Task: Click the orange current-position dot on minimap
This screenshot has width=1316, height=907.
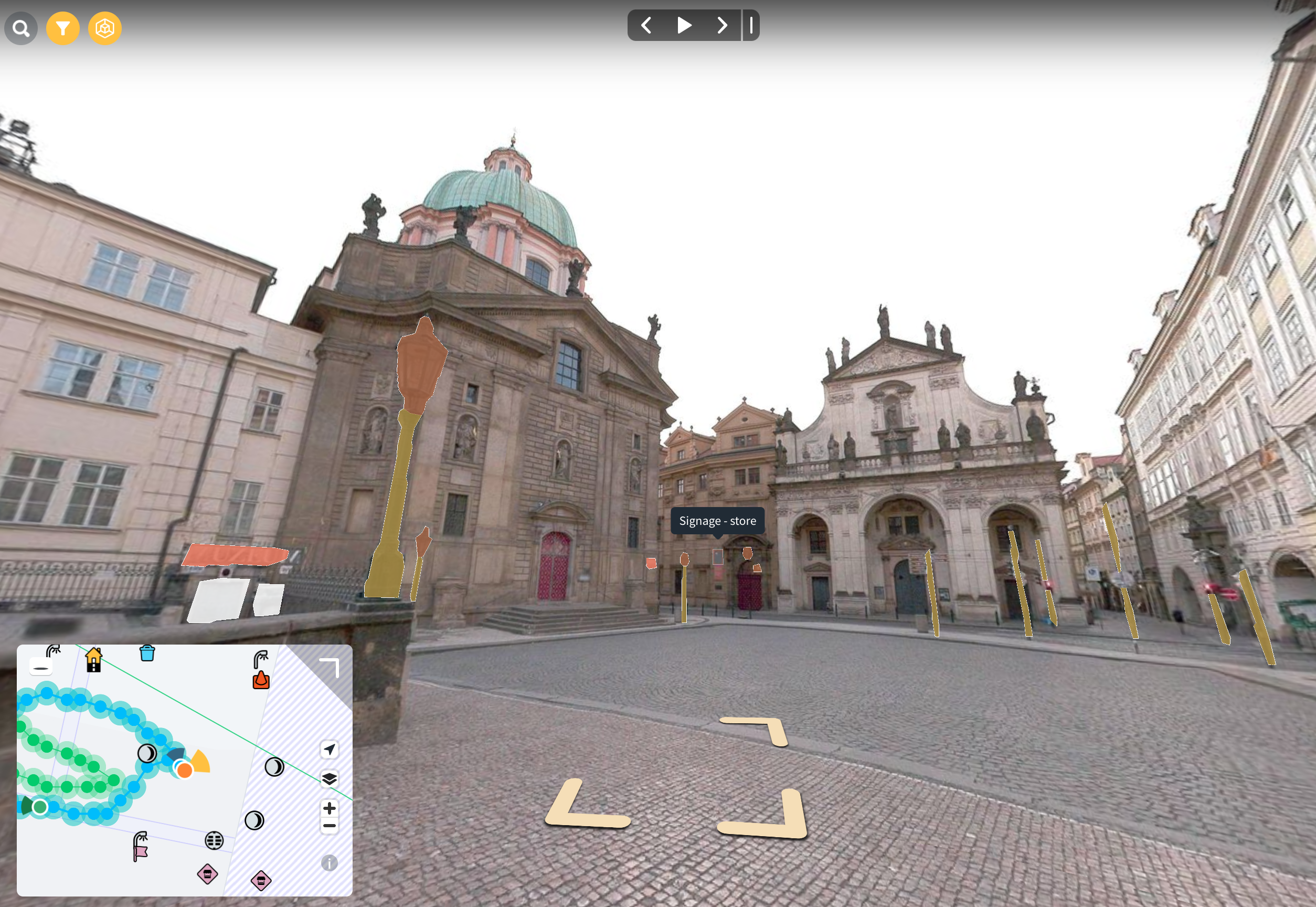Action: click(x=184, y=770)
